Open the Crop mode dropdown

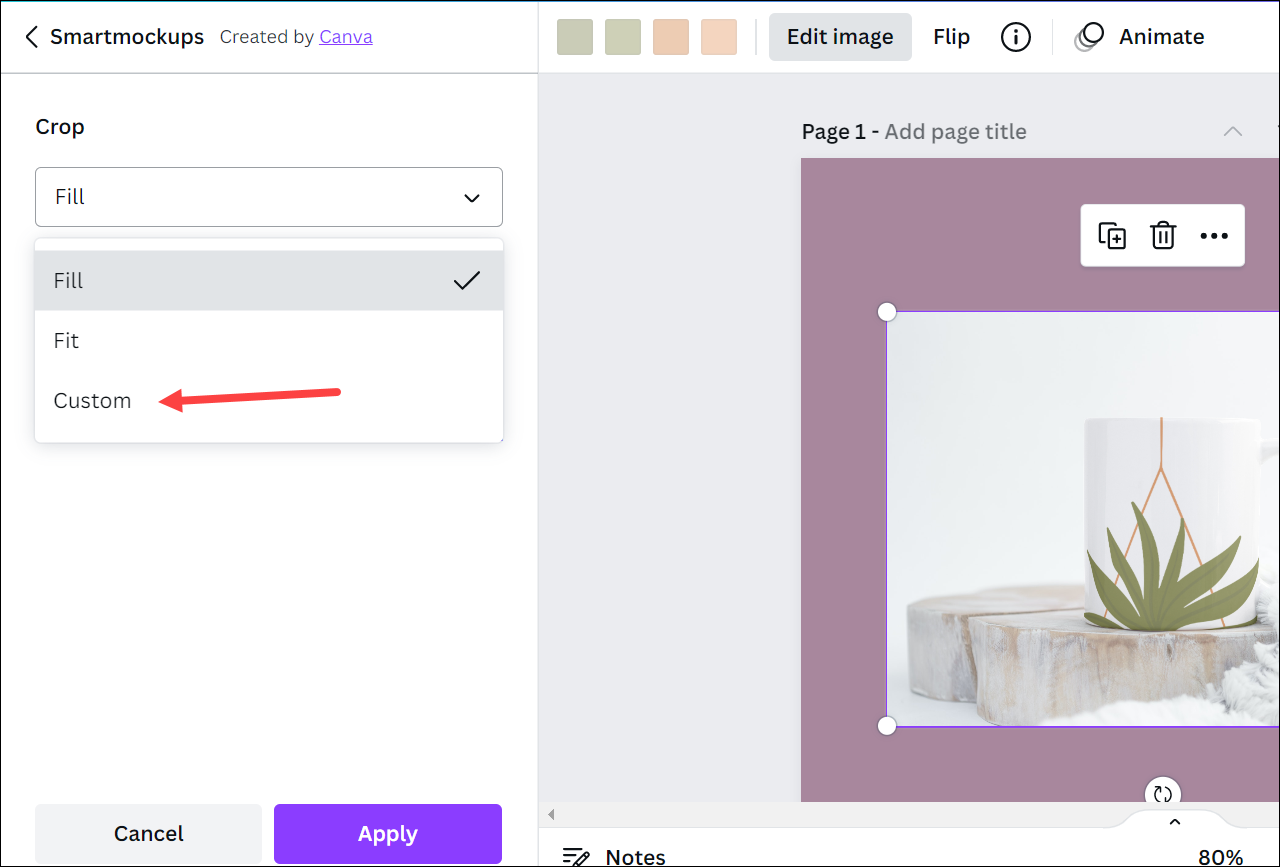click(x=269, y=197)
